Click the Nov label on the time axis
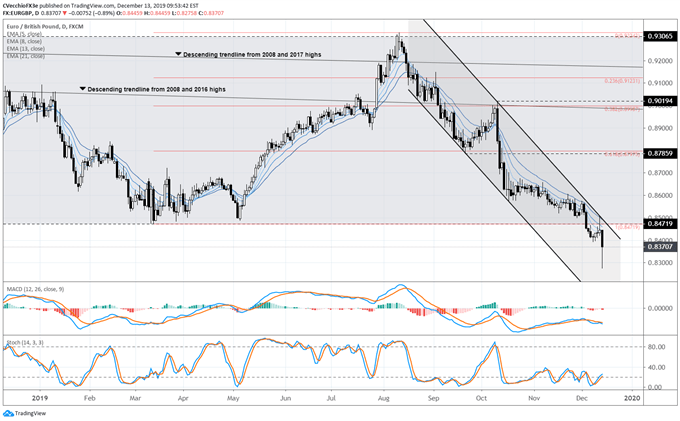This screenshot has width=680, height=421. (x=534, y=398)
